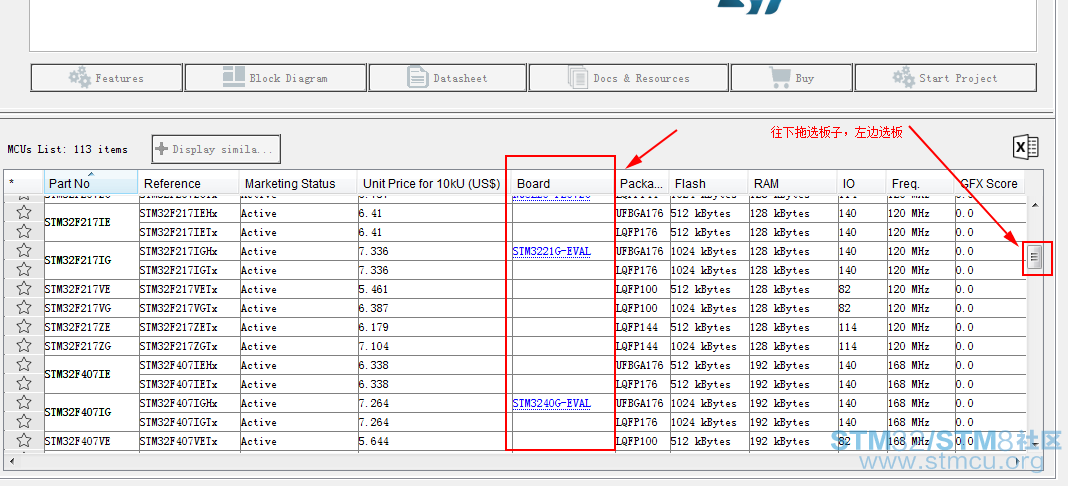This screenshot has width=1068, height=486.
Task: Sort by the Part No column header
Action: pos(91,183)
